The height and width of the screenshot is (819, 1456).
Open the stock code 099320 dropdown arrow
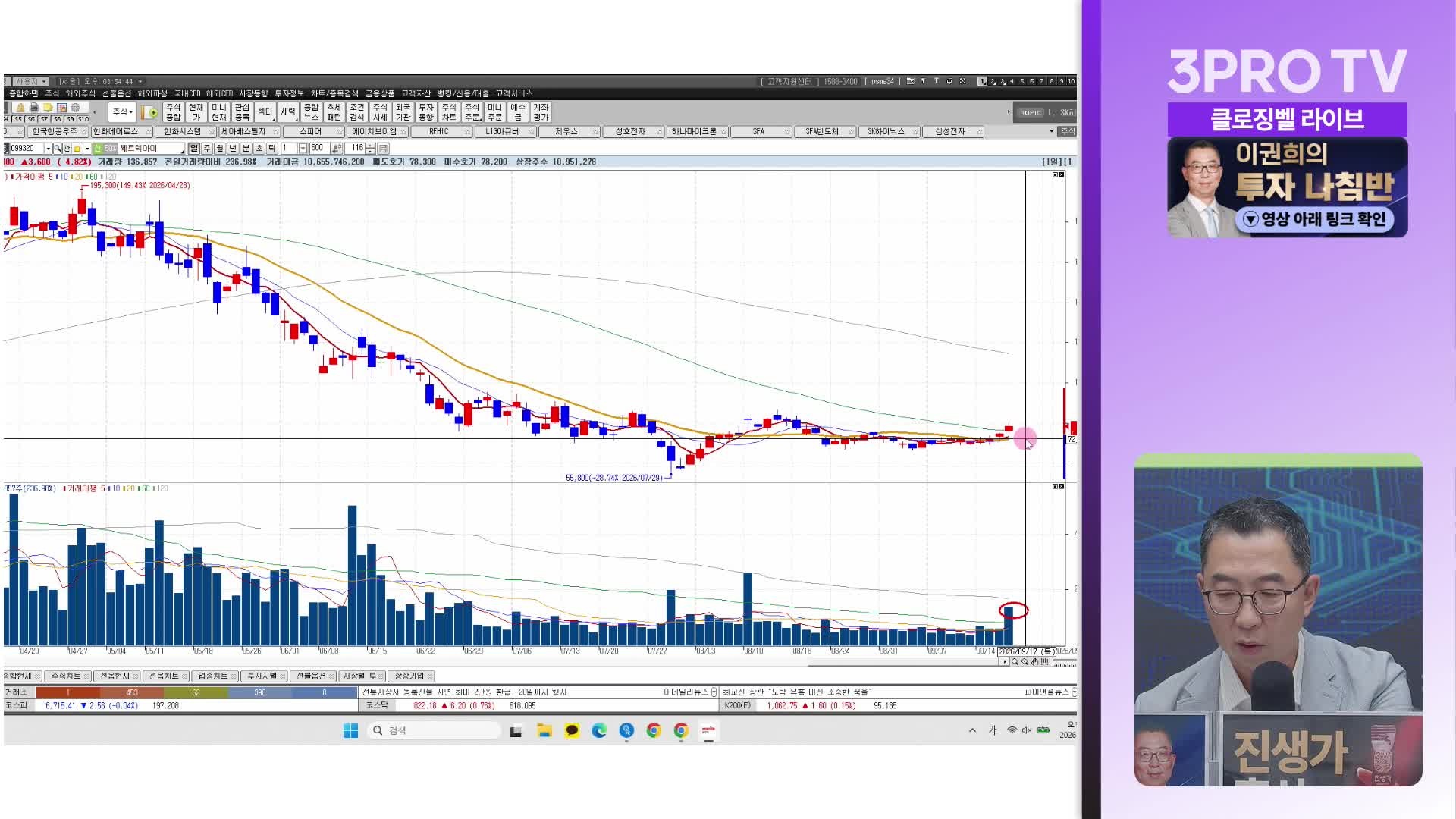(x=48, y=148)
